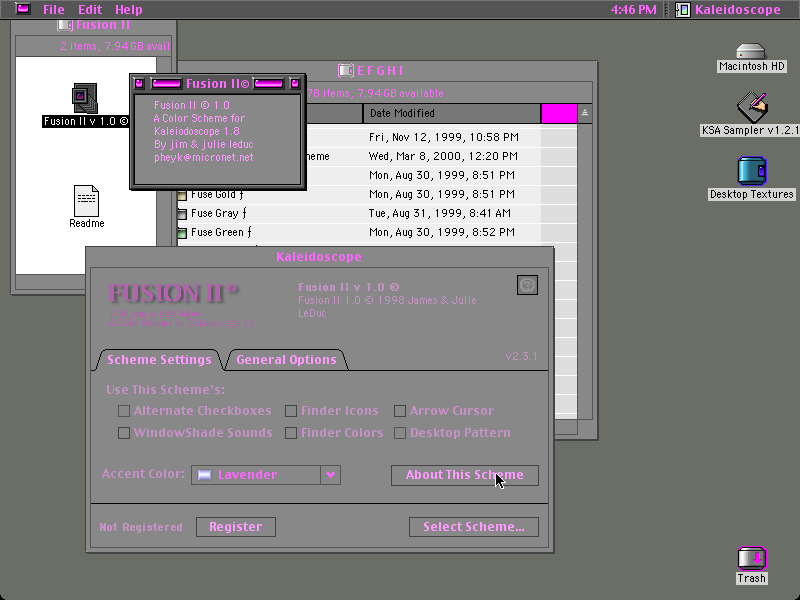The width and height of the screenshot is (800, 600).
Task: Sort by the Date Modified column header
Action: pyautogui.click(x=452, y=113)
